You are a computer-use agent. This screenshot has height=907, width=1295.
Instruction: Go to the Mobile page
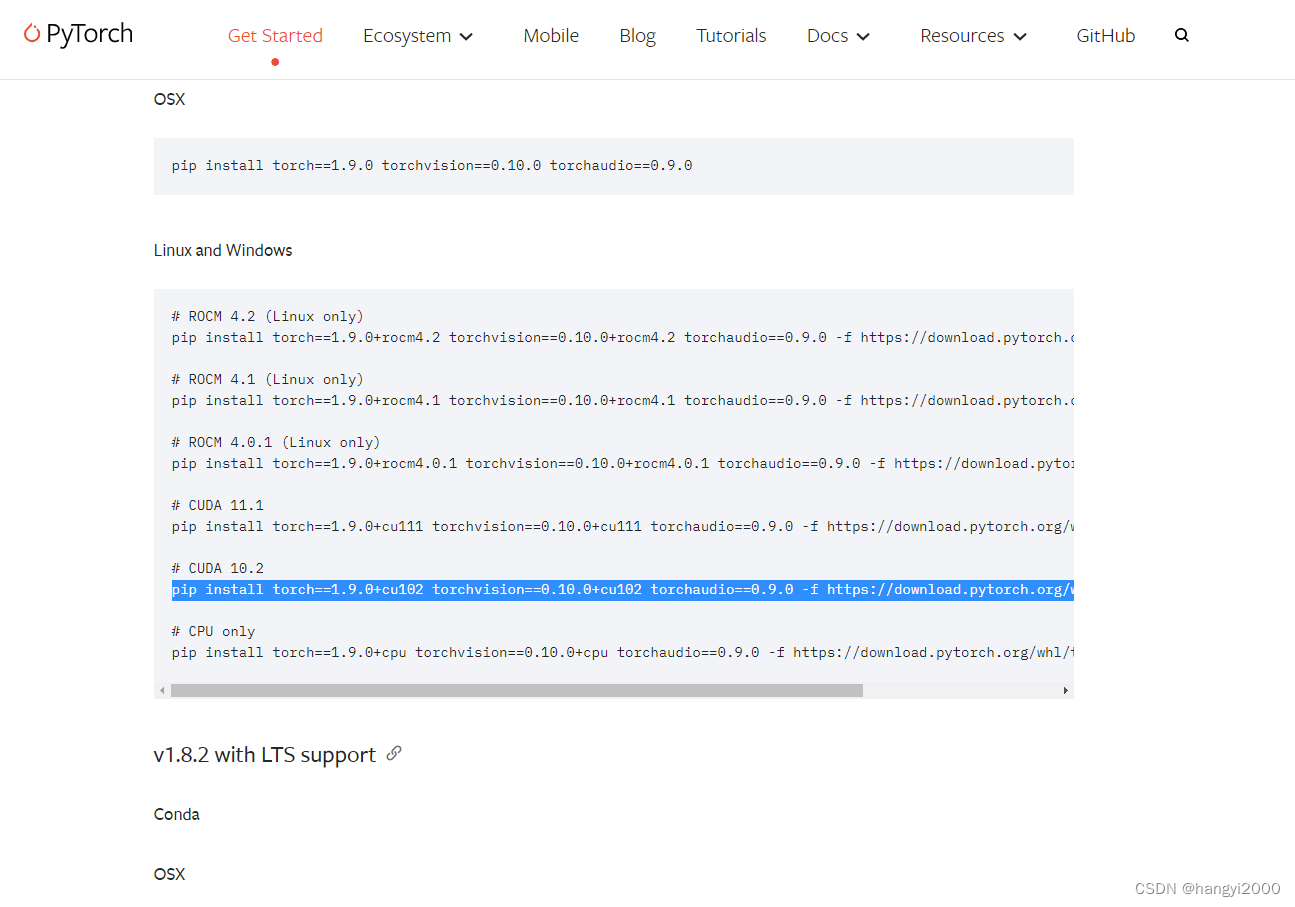pyautogui.click(x=551, y=35)
